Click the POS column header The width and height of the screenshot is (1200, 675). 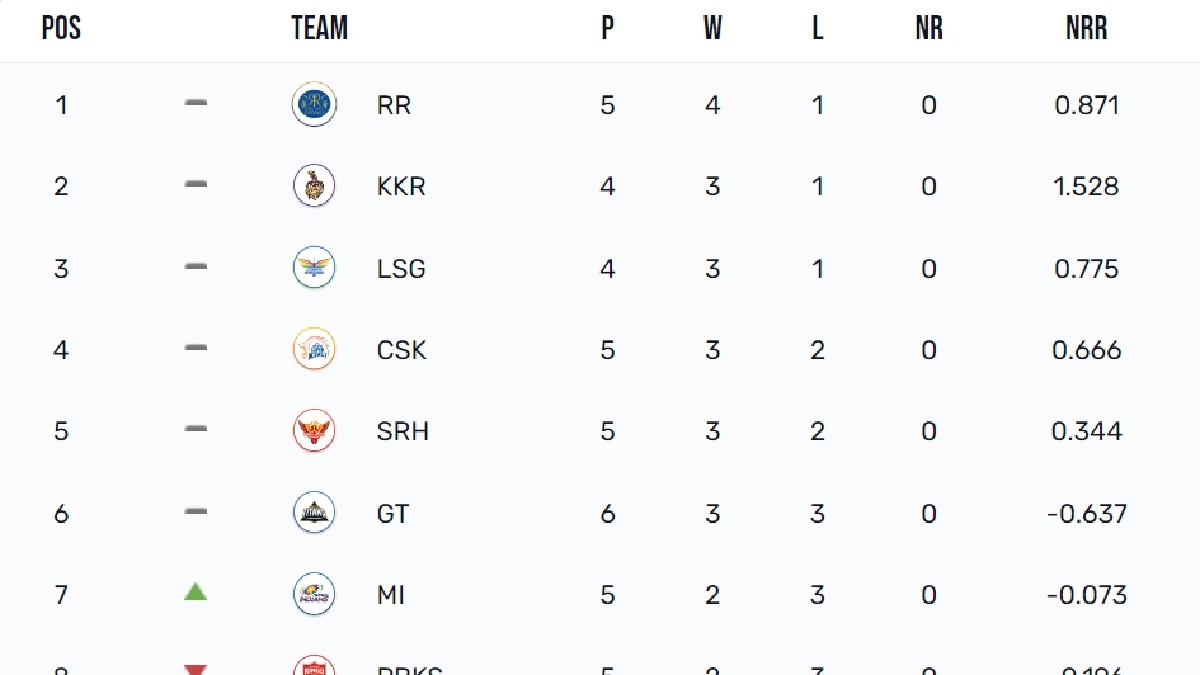coord(61,28)
